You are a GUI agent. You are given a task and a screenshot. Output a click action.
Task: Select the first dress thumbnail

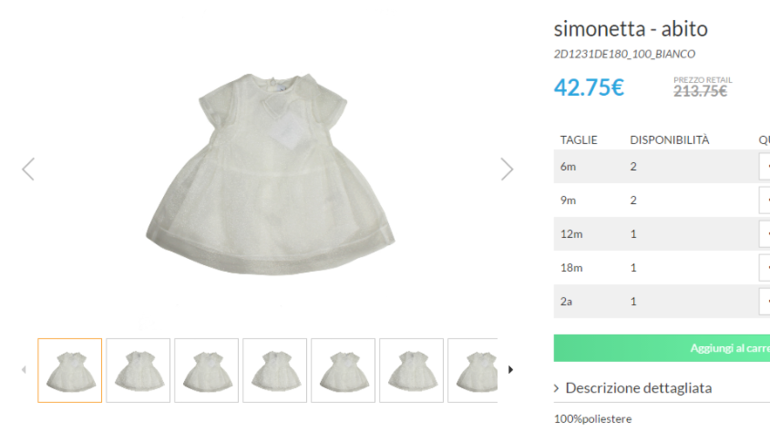point(70,370)
